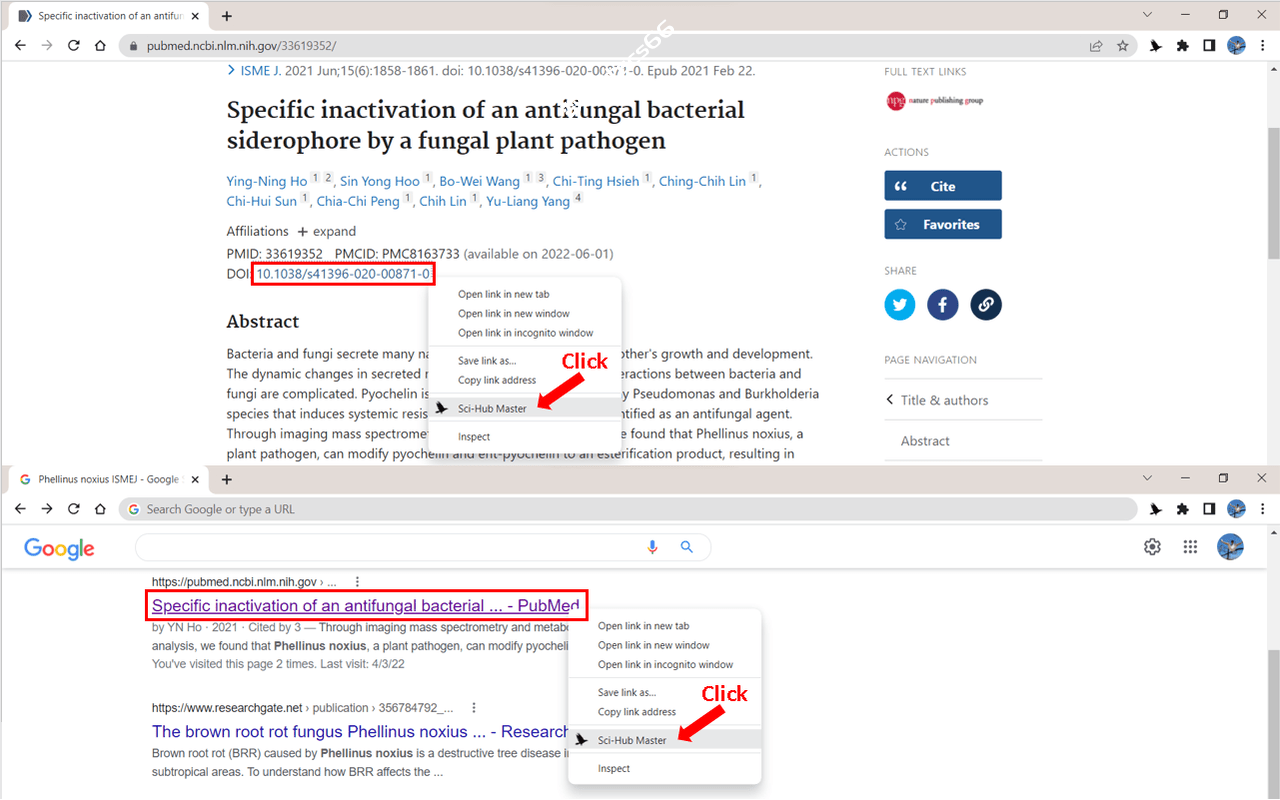Click home icon in top browser window
The image size is (1280, 800).
click(100, 45)
